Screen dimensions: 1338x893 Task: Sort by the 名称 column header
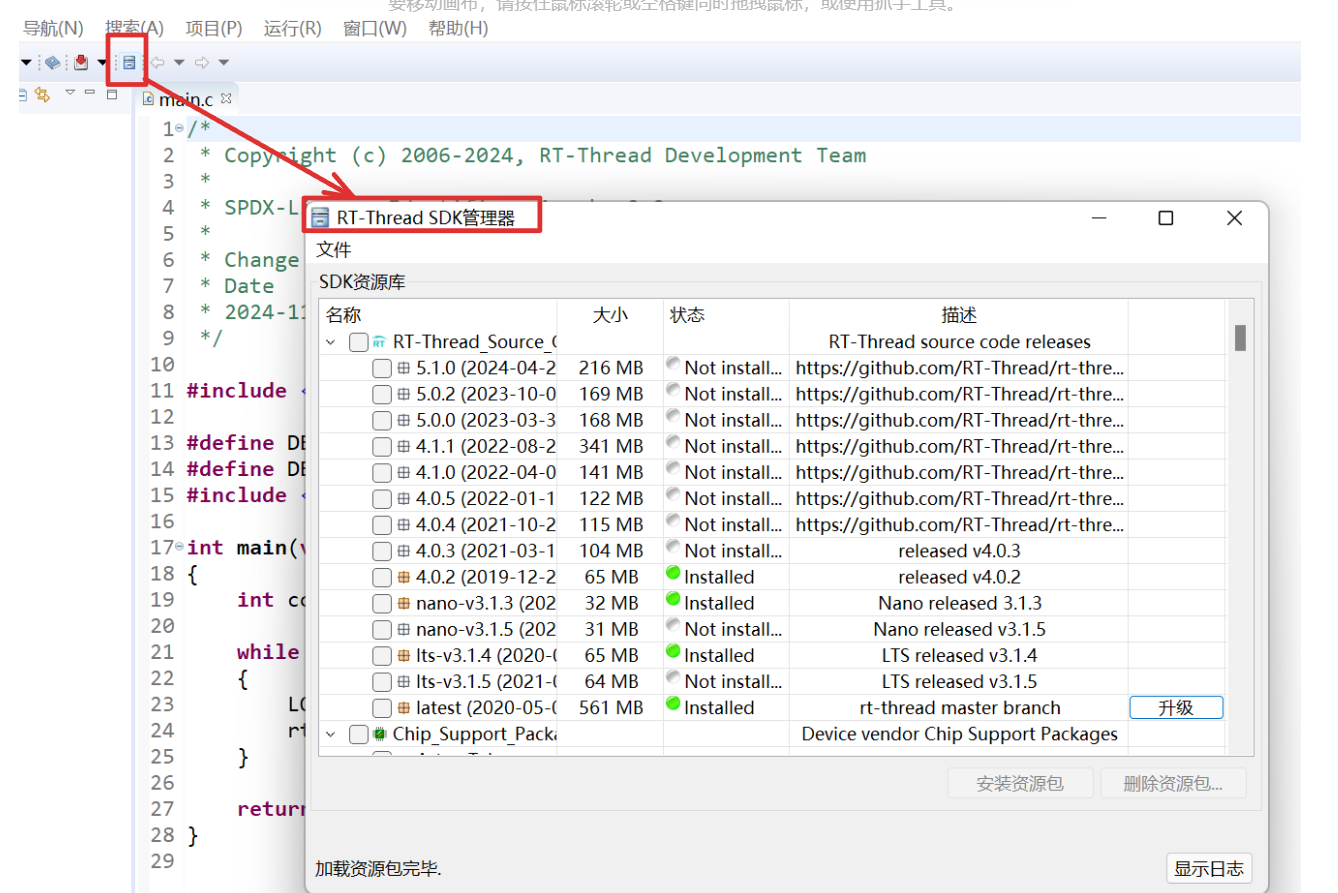(438, 315)
